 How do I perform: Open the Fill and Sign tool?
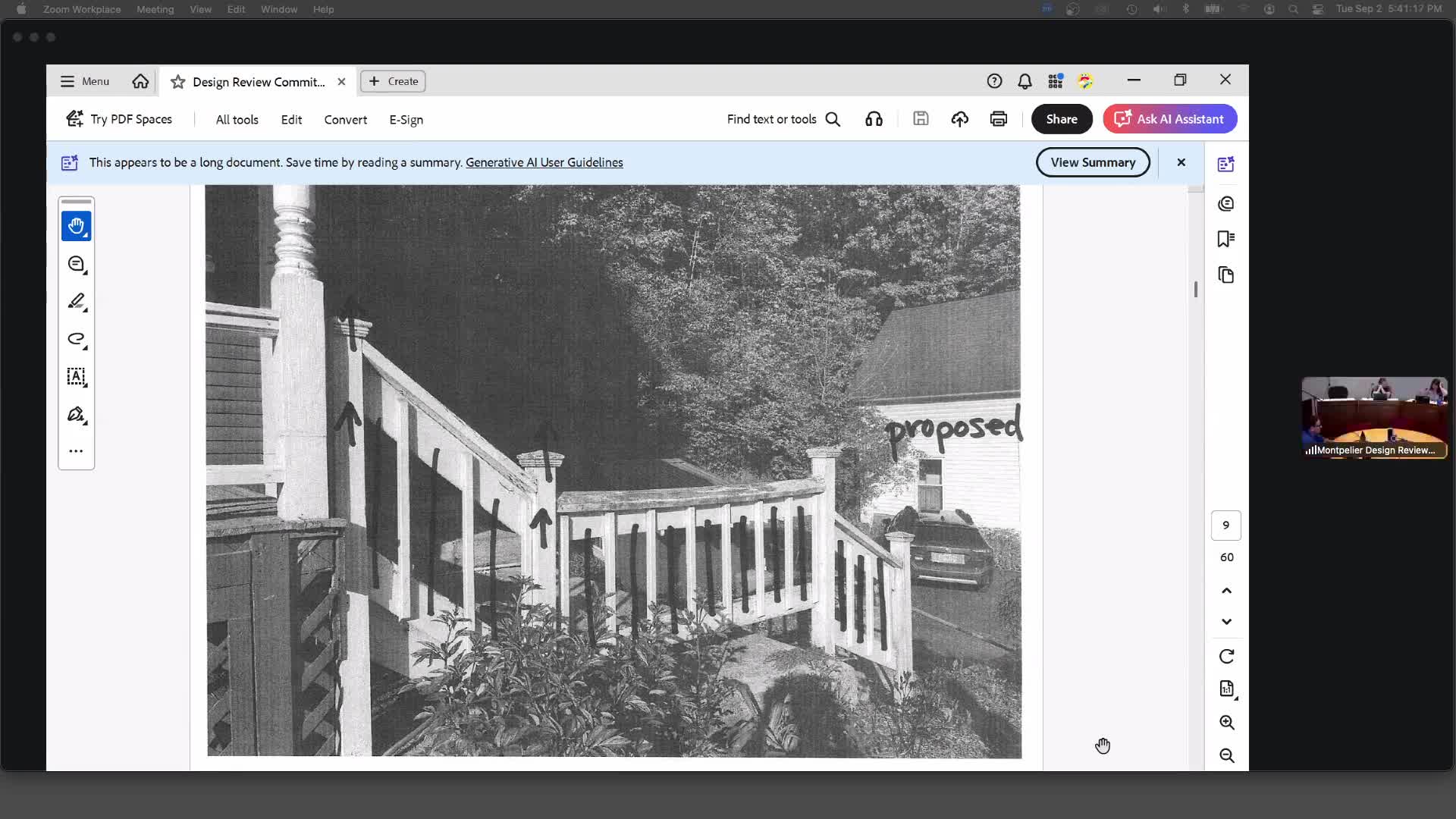pos(76,414)
